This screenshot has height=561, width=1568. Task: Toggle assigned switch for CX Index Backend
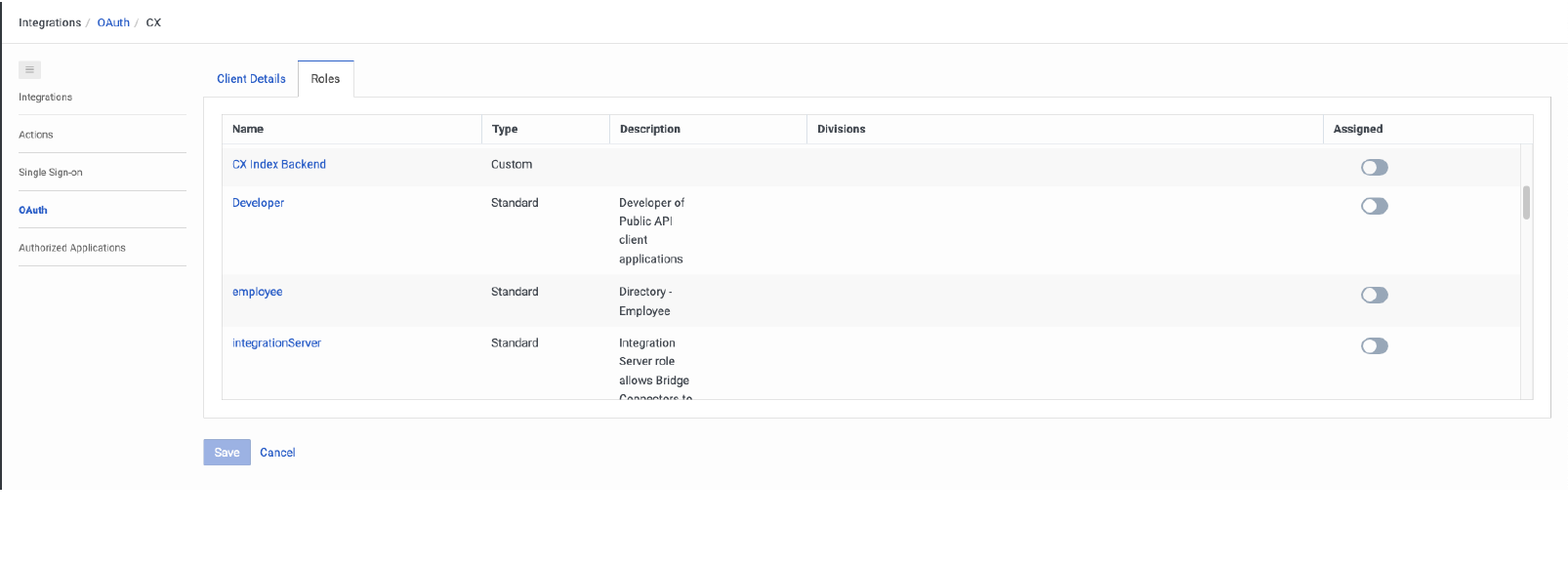click(1374, 168)
